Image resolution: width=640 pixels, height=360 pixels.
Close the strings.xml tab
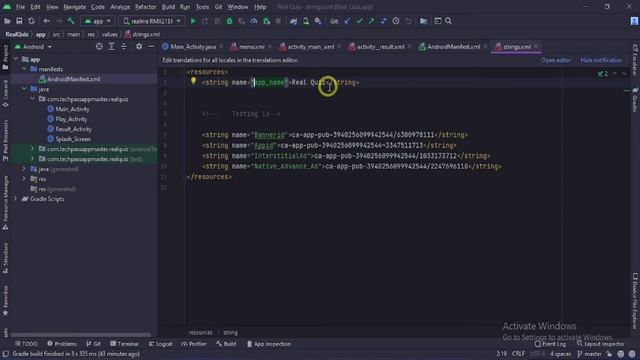(x=536, y=47)
